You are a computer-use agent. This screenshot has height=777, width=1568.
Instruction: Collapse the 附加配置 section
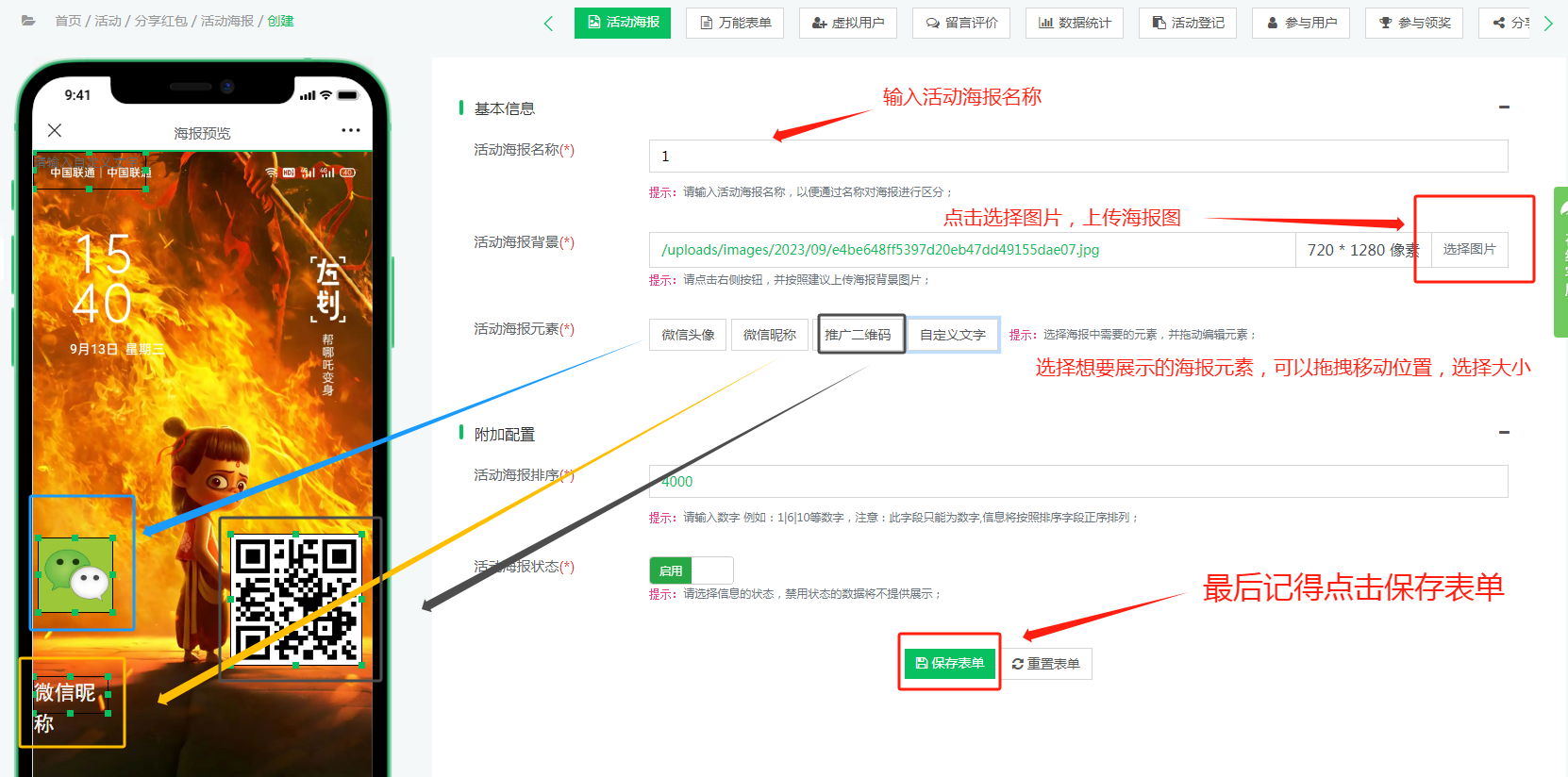tap(1504, 433)
